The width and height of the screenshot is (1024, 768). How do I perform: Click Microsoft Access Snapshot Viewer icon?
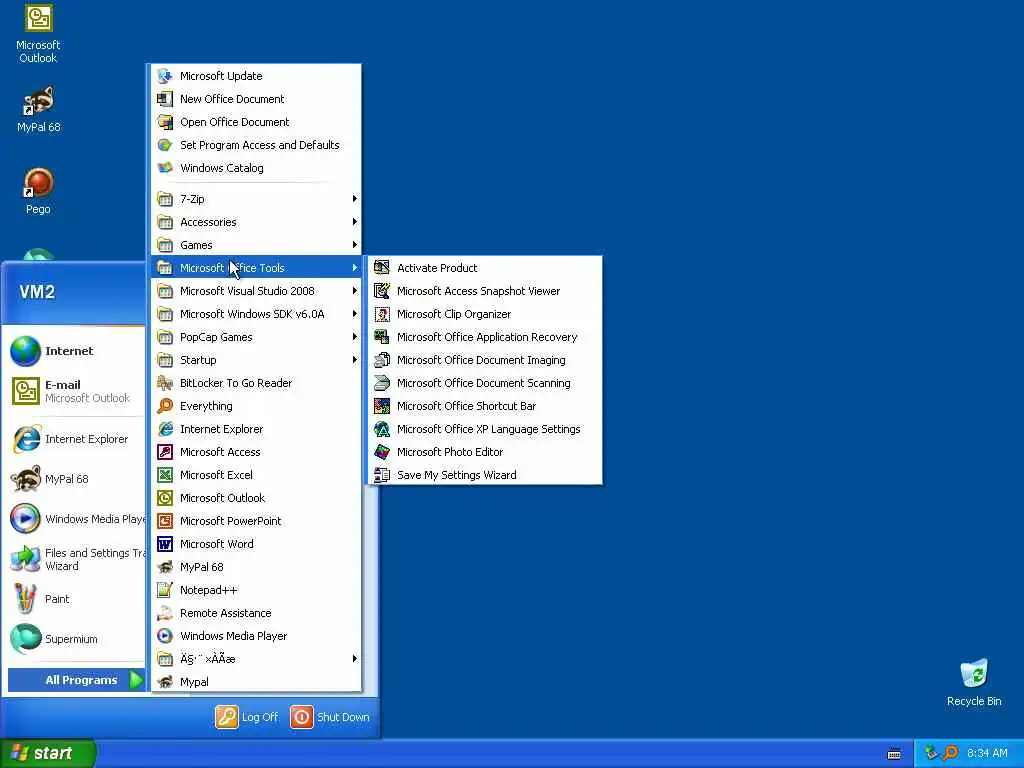(x=382, y=291)
